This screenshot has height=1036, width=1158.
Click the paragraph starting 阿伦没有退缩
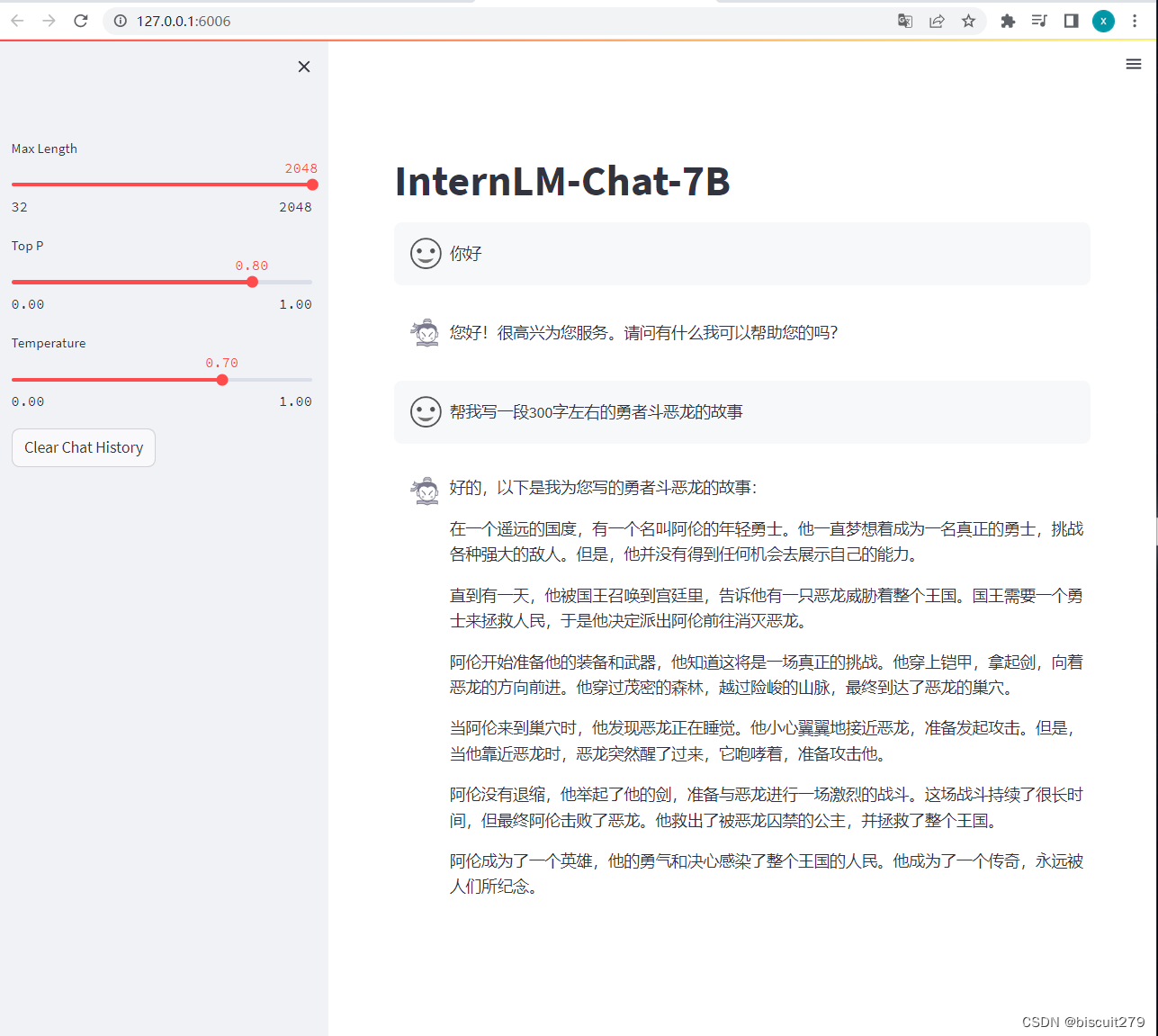767,807
